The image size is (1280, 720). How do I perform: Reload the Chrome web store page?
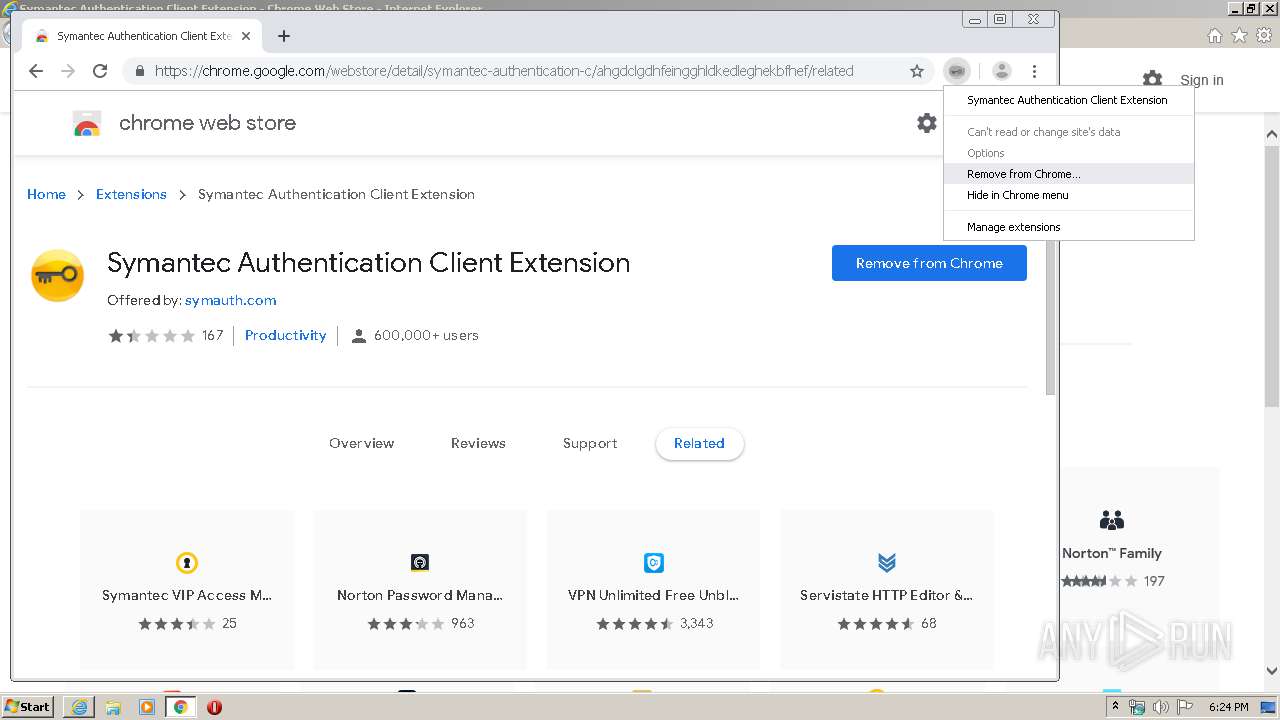100,71
